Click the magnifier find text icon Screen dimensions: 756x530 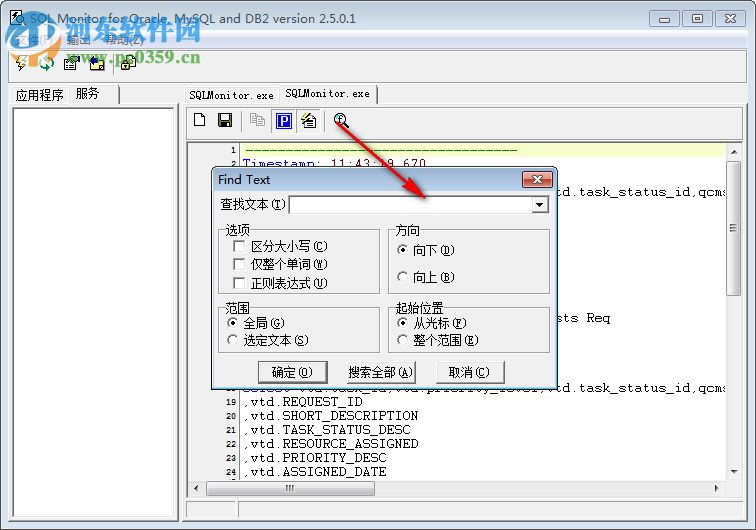pyautogui.click(x=341, y=120)
